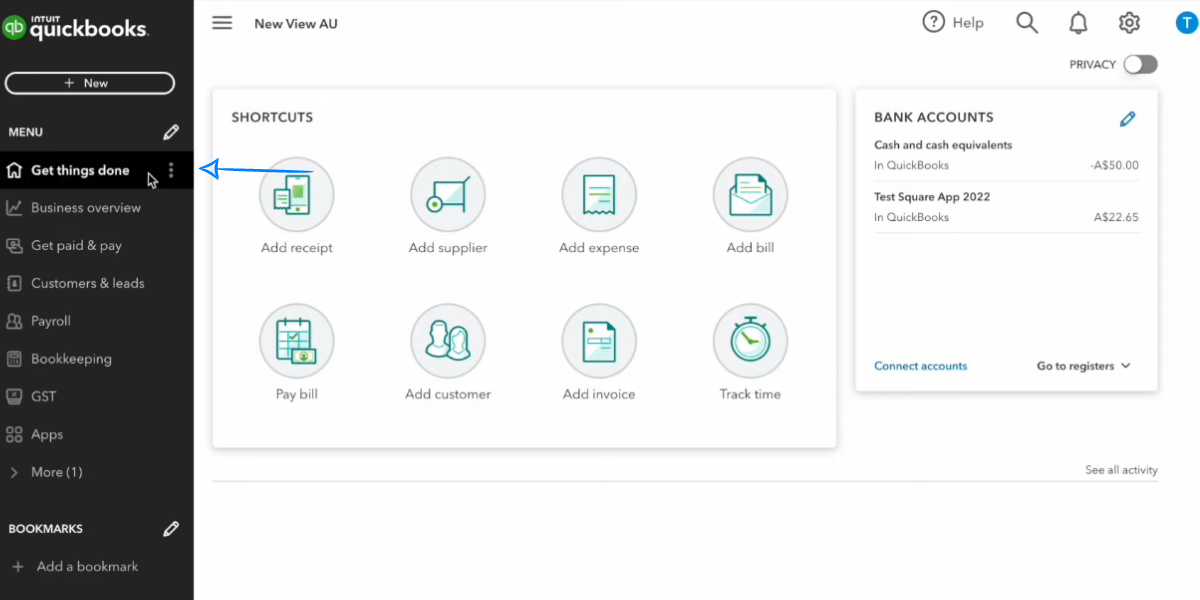Click the Add bill label

point(750,248)
